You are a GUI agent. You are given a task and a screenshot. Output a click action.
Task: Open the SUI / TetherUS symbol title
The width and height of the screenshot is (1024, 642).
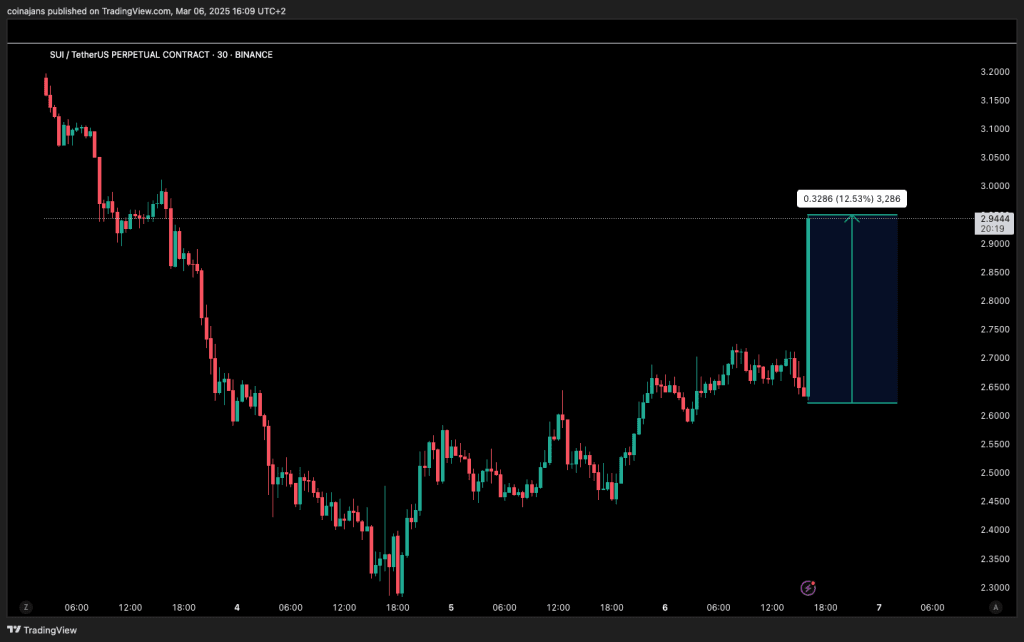161,55
